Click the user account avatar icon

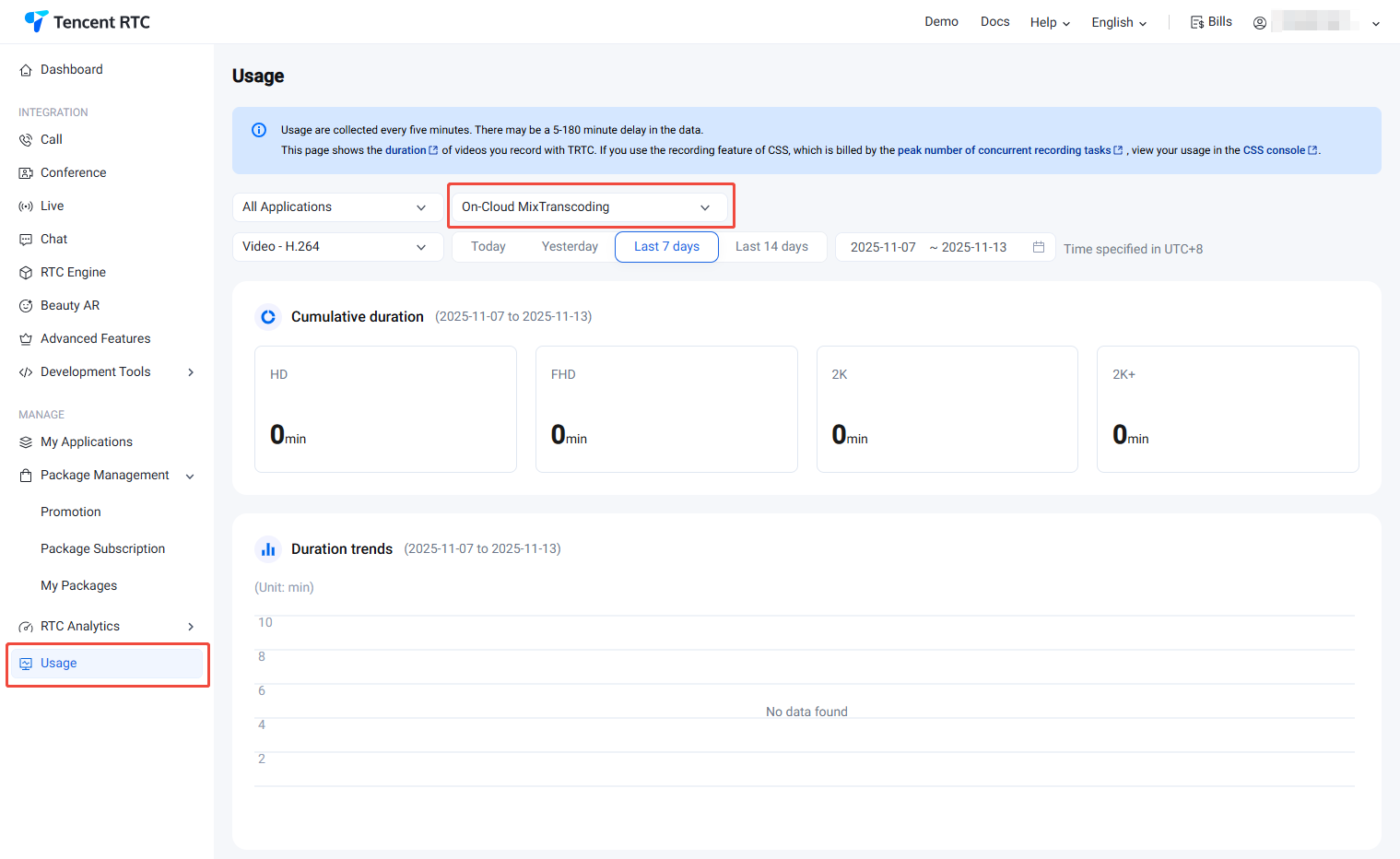tap(1259, 23)
